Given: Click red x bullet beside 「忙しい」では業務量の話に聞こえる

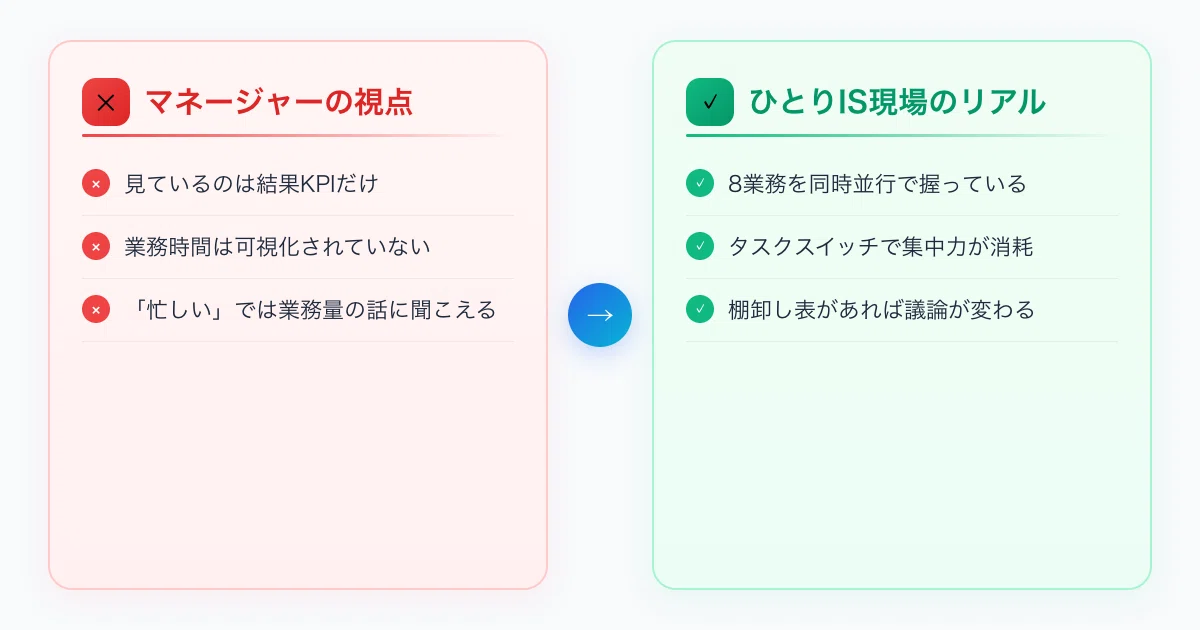Looking at the screenshot, I should [96, 310].
